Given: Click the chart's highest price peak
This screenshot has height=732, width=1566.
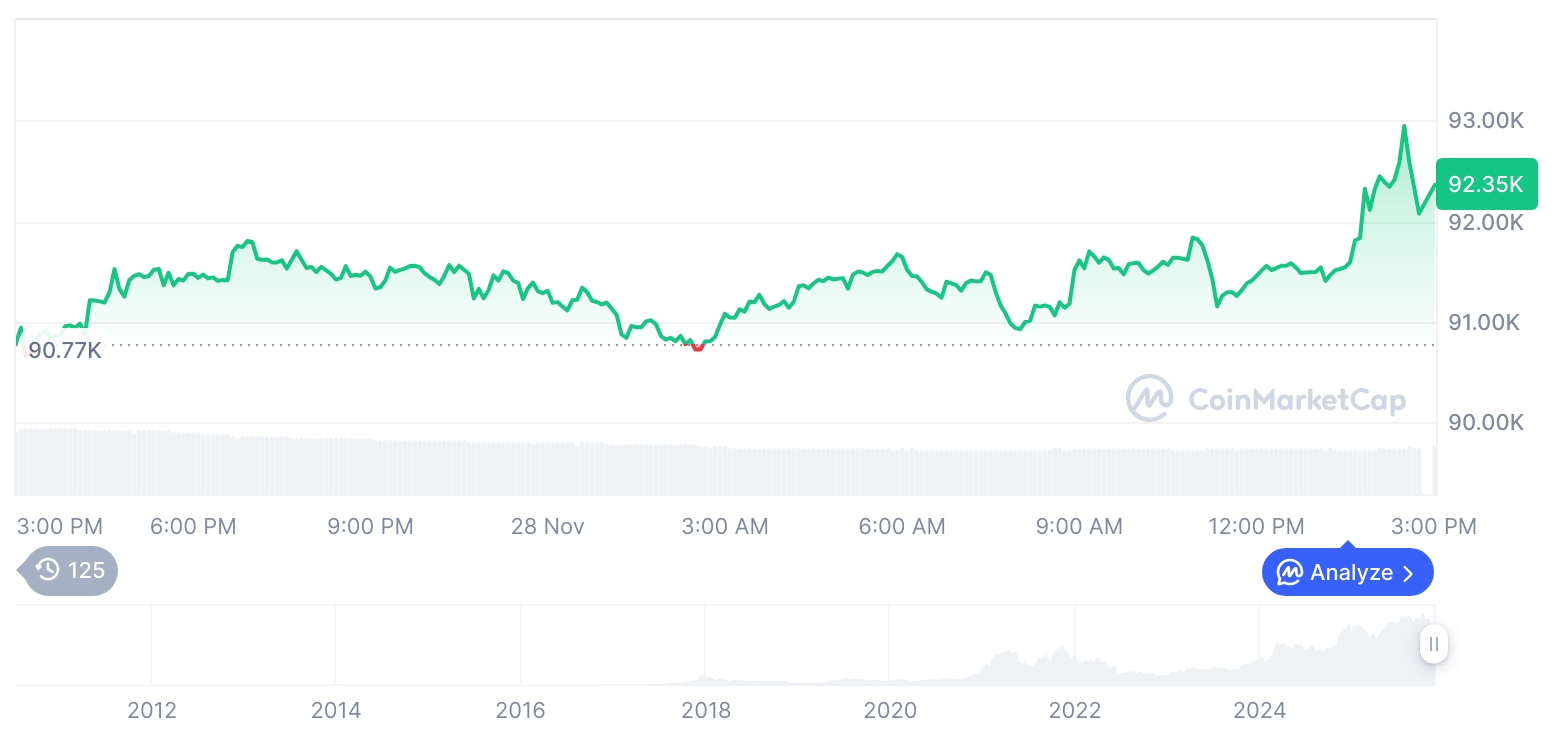Looking at the screenshot, I should click(x=1404, y=127).
